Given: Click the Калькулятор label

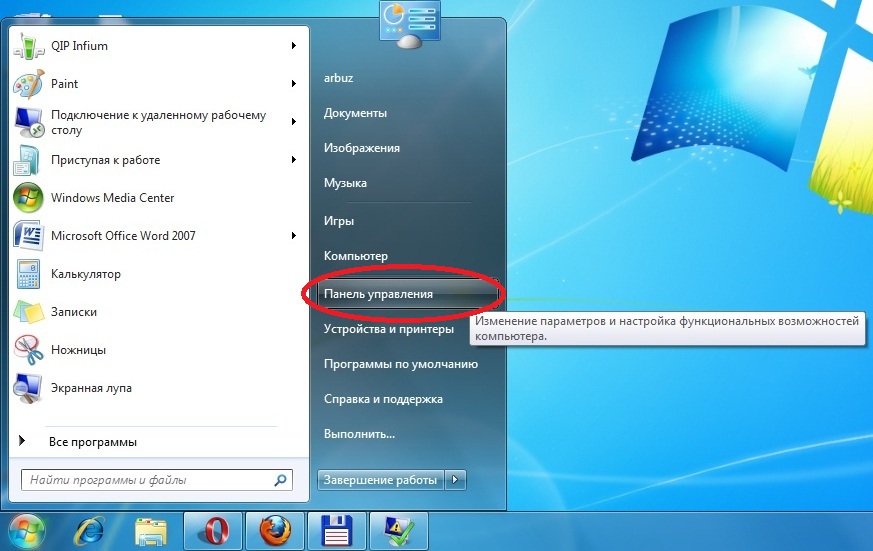Looking at the screenshot, I should coord(86,274).
